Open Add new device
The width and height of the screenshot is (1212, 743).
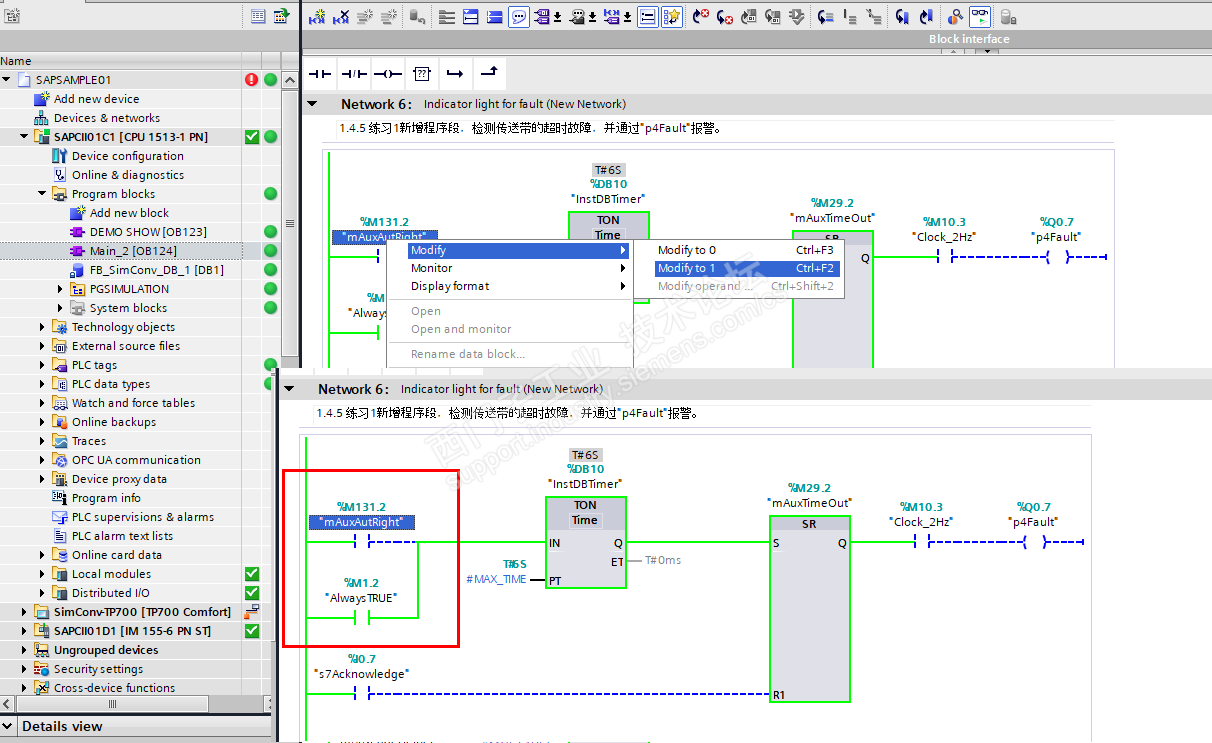point(96,99)
